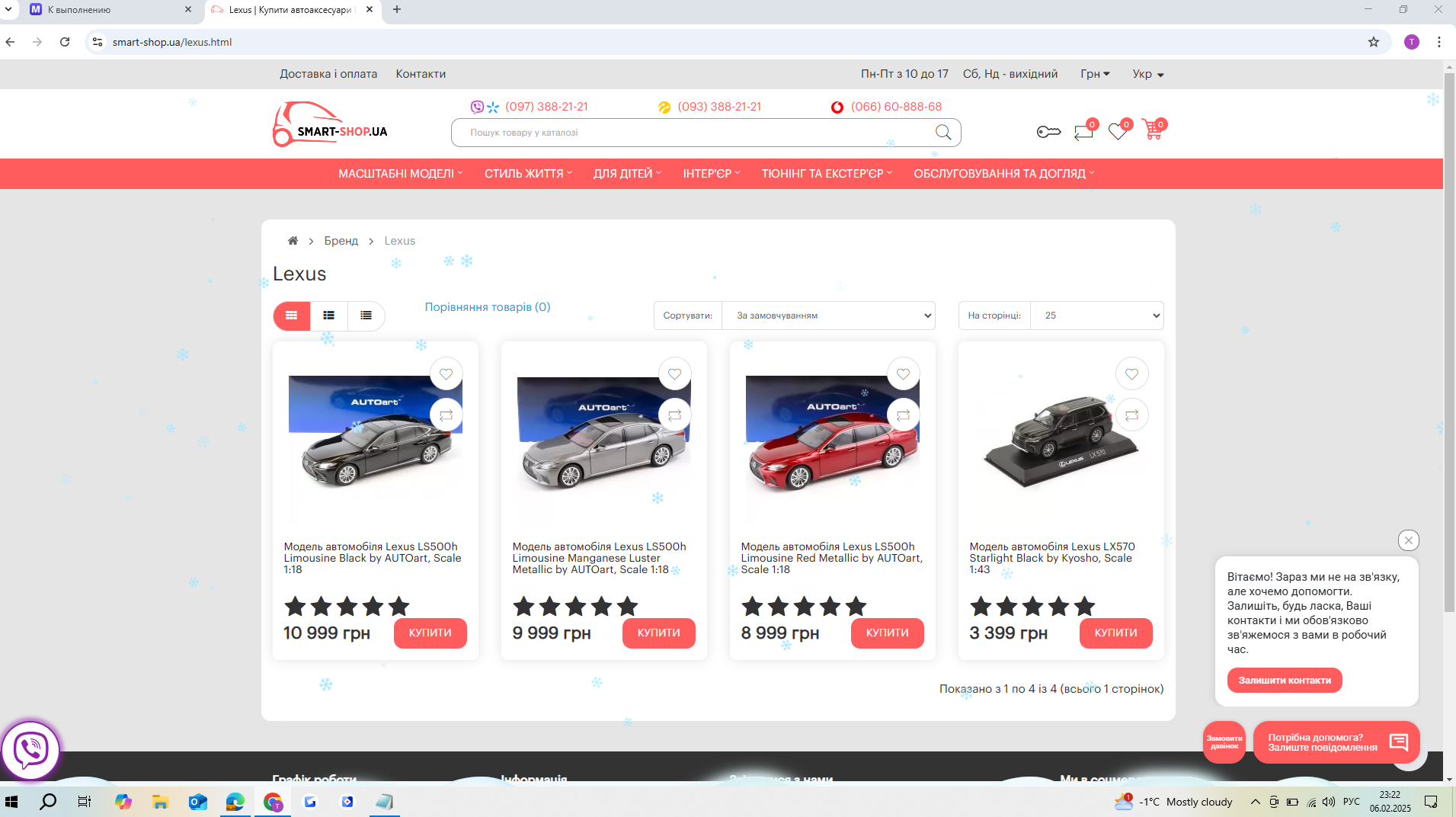Image resolution: width=1456 pixels, height=817 pixels.
Task: Open the account login key icon
Action: [x=1048, y=132]
